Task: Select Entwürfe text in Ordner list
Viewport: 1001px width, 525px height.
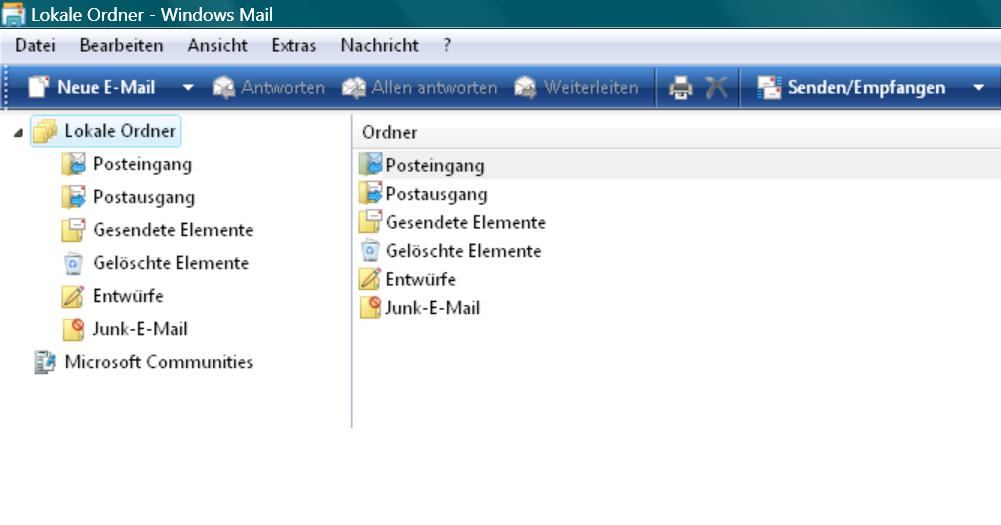Action: point(421,280)
